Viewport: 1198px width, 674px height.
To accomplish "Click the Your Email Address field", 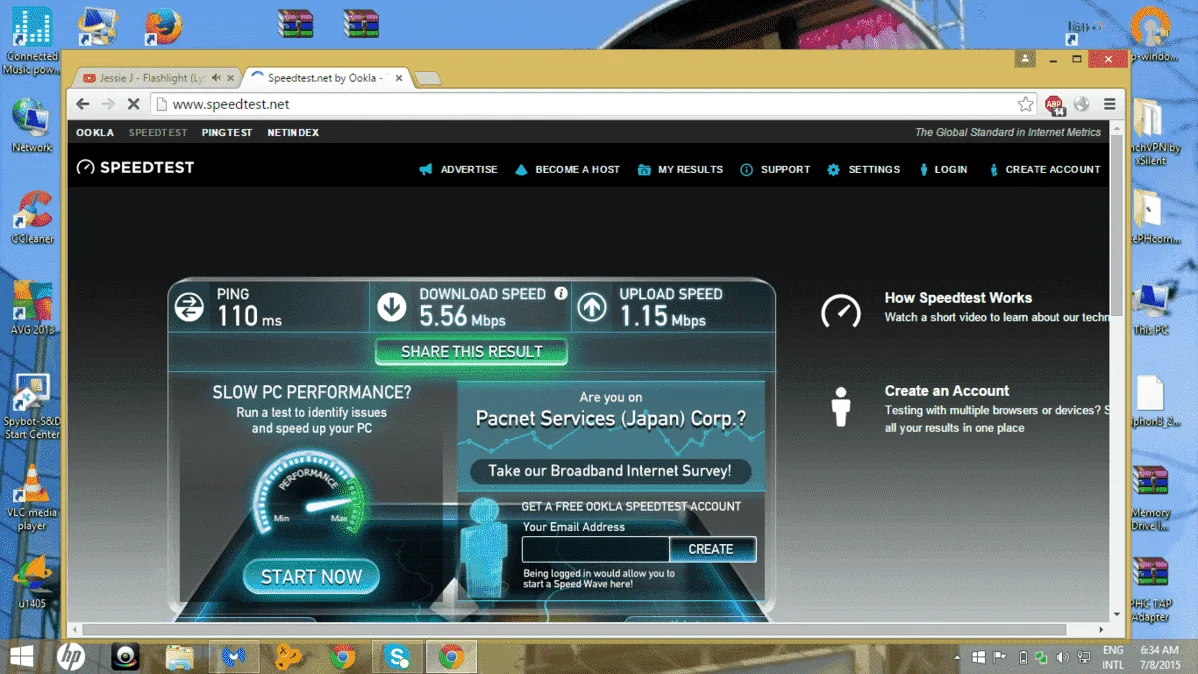I will pyautogui.click(x=595, y=549).
